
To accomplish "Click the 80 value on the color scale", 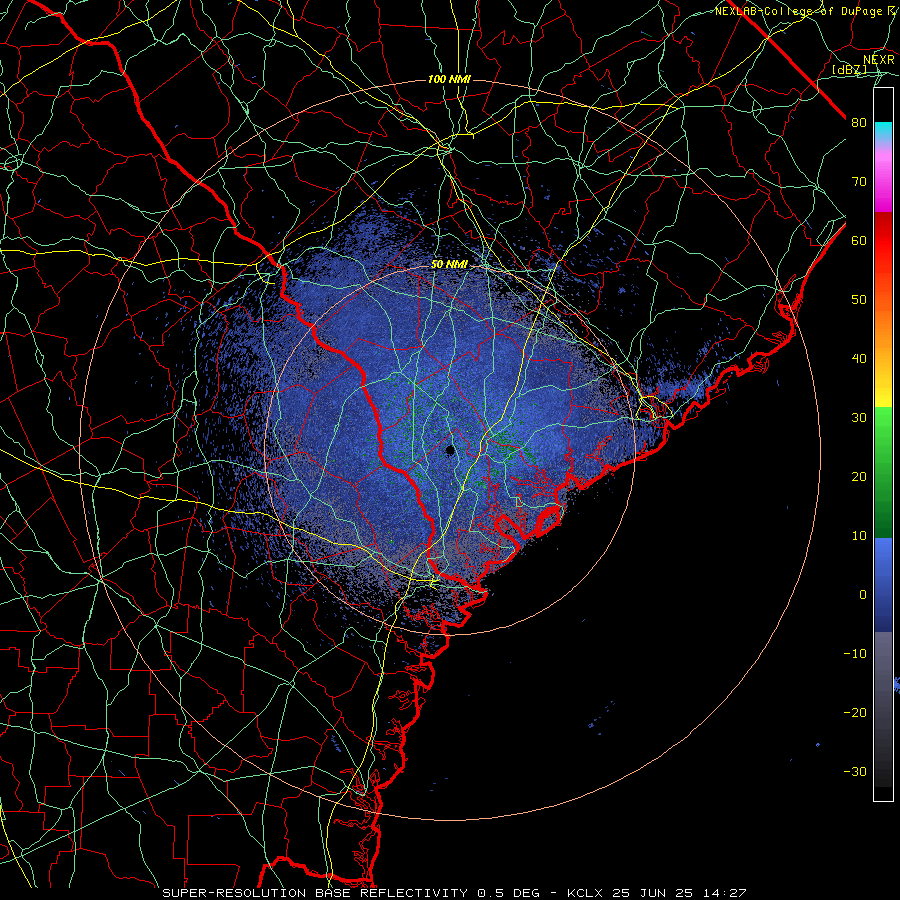I will tap(859, 123).
